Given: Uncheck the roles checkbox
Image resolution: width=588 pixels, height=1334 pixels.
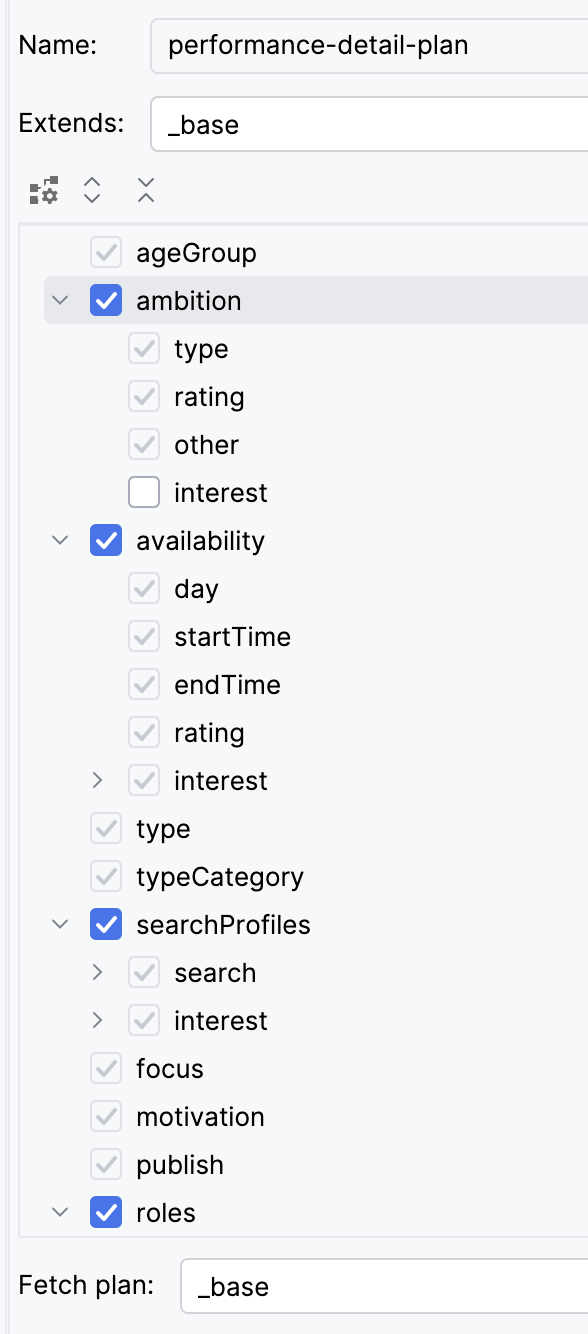Looking at the screenshot, I should [106, 1213].
